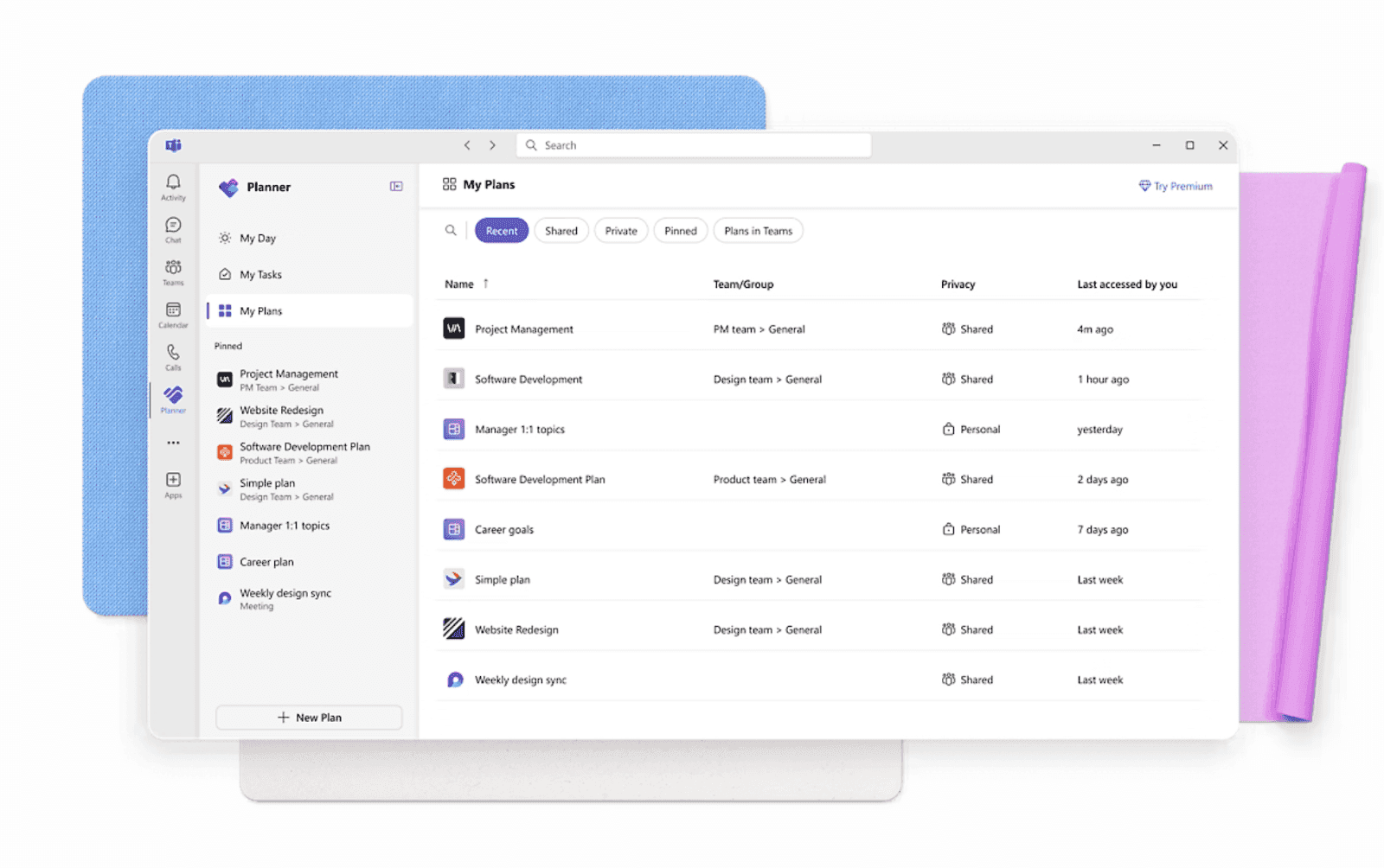Click the 'yesterday' cell
1384x868 pixels.
pyautogui.click(x=1099, y=429)
